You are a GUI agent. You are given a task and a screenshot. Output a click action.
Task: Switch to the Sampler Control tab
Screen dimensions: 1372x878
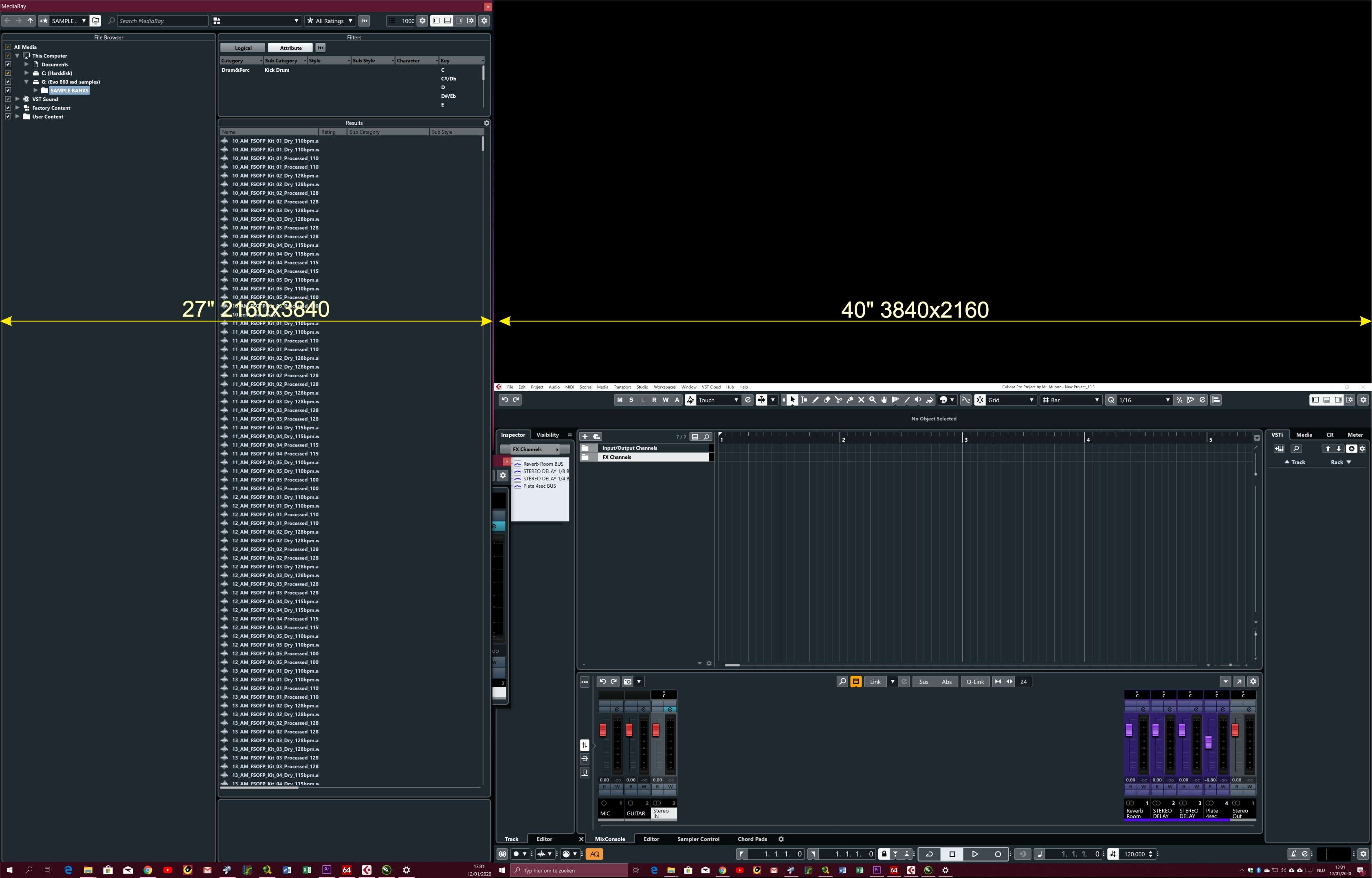pyautogui.click(x=698, y=838)
